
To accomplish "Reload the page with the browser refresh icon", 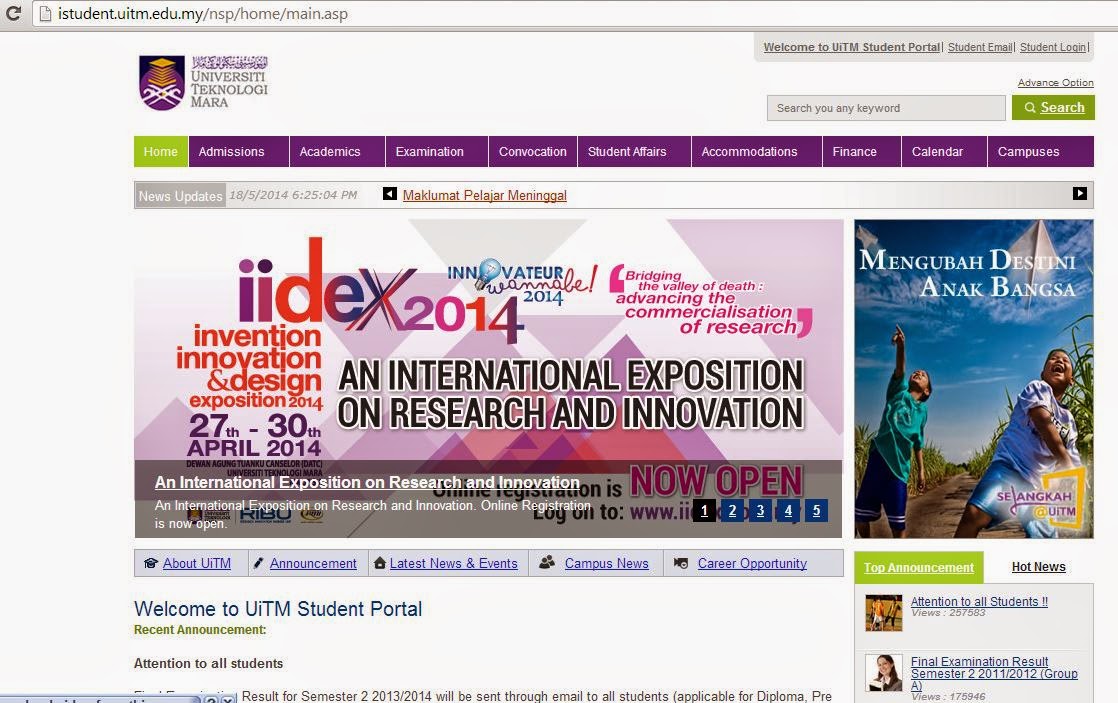I will click(x=13, y=14).
